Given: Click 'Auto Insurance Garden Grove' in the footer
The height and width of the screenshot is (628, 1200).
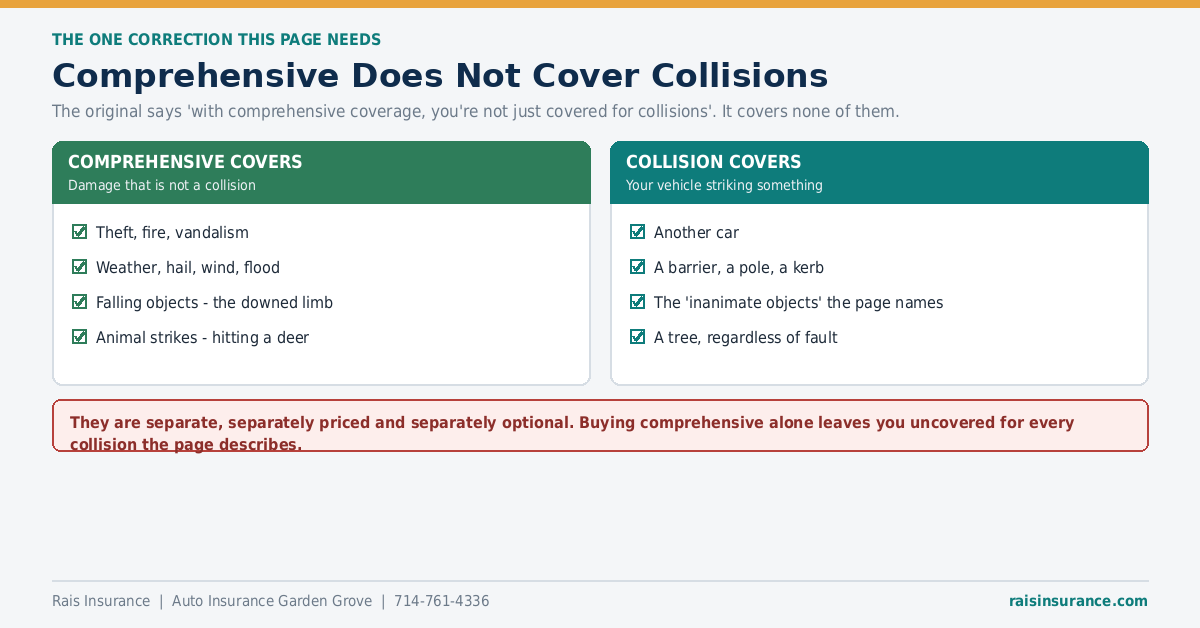Looking at the screenshot, I should [x=272, y=601].
